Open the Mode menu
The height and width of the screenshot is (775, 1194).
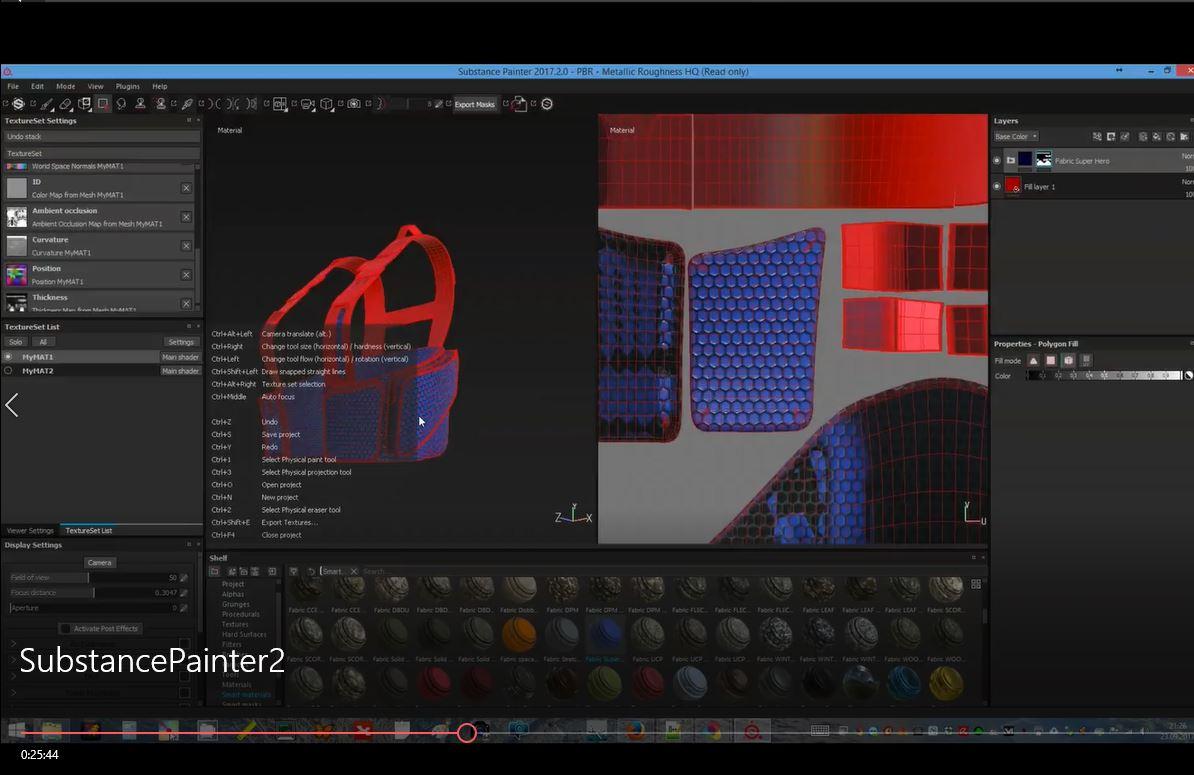pyautogui.click(x=65, y=87)
